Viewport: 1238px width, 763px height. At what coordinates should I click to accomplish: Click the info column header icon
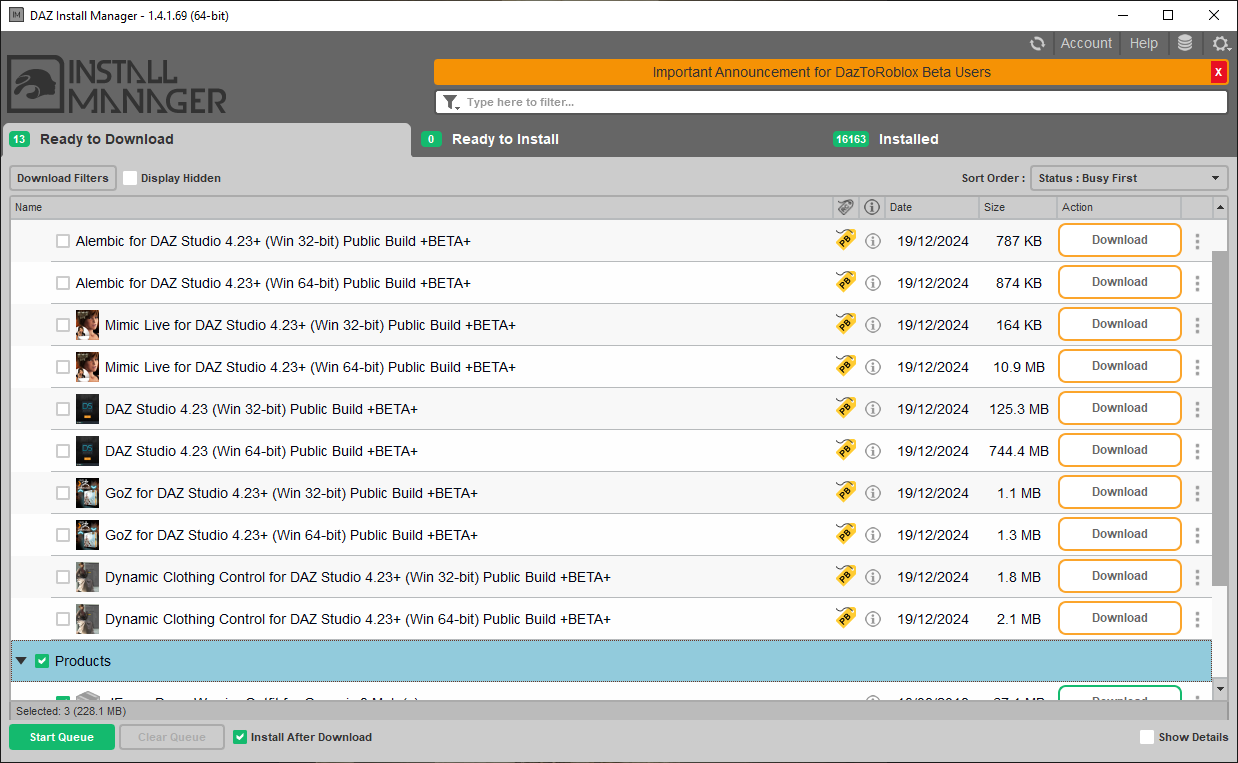pos(872,207)
